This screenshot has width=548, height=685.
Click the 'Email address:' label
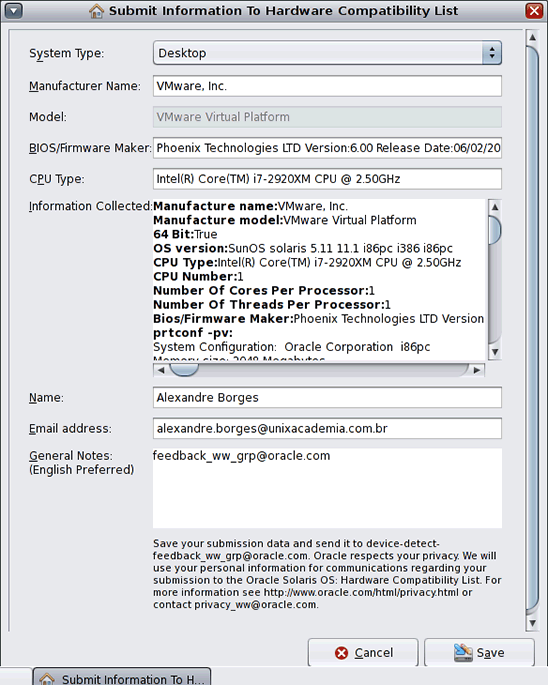70,429
